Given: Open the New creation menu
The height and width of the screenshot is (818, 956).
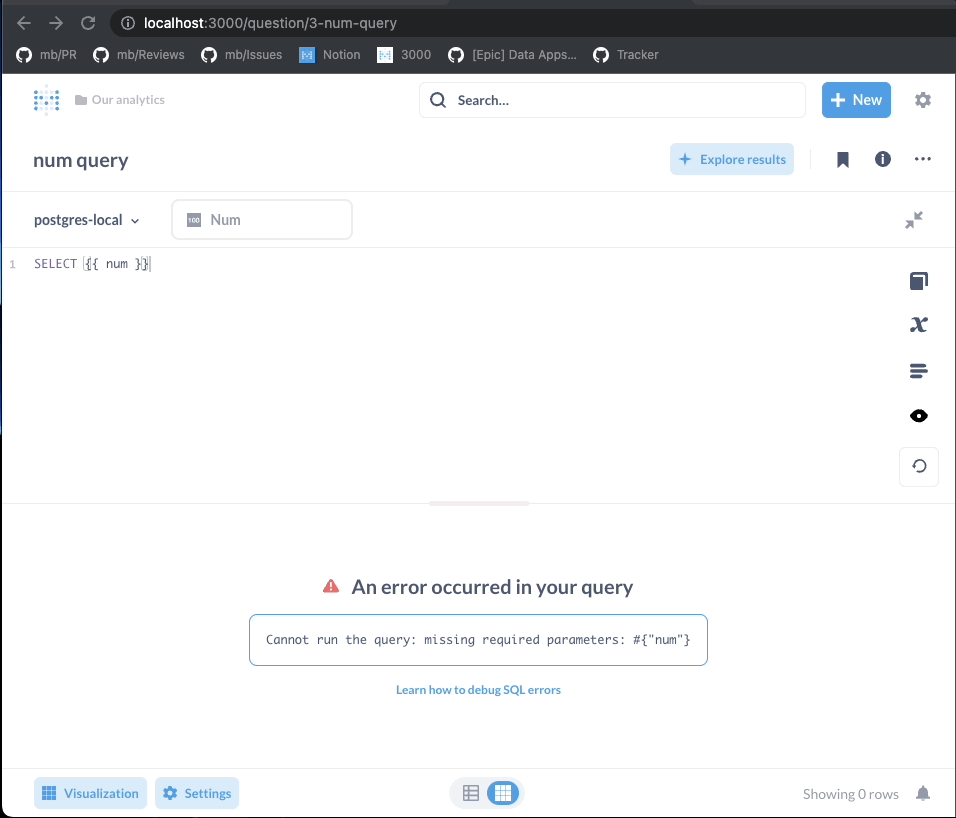Looking at the screenshot, I should 856,100.
